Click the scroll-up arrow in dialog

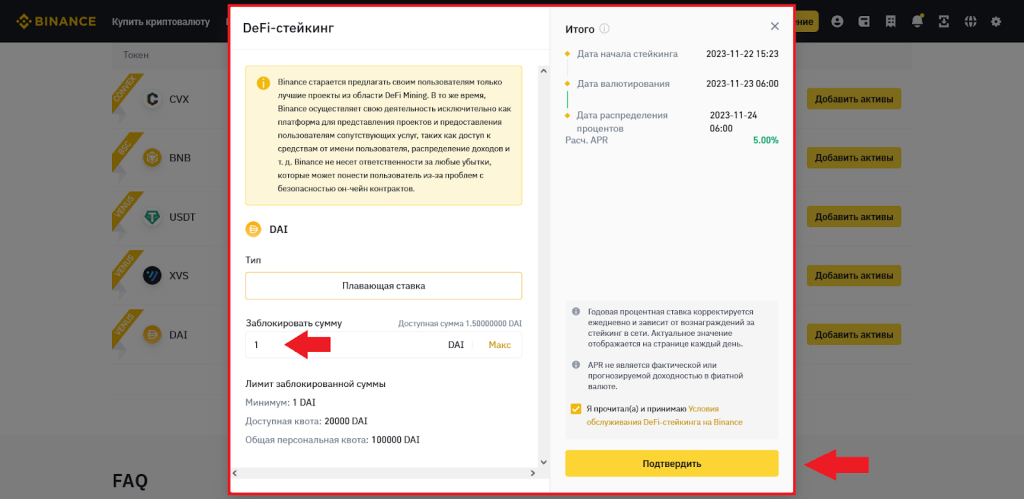pos(541,70)
